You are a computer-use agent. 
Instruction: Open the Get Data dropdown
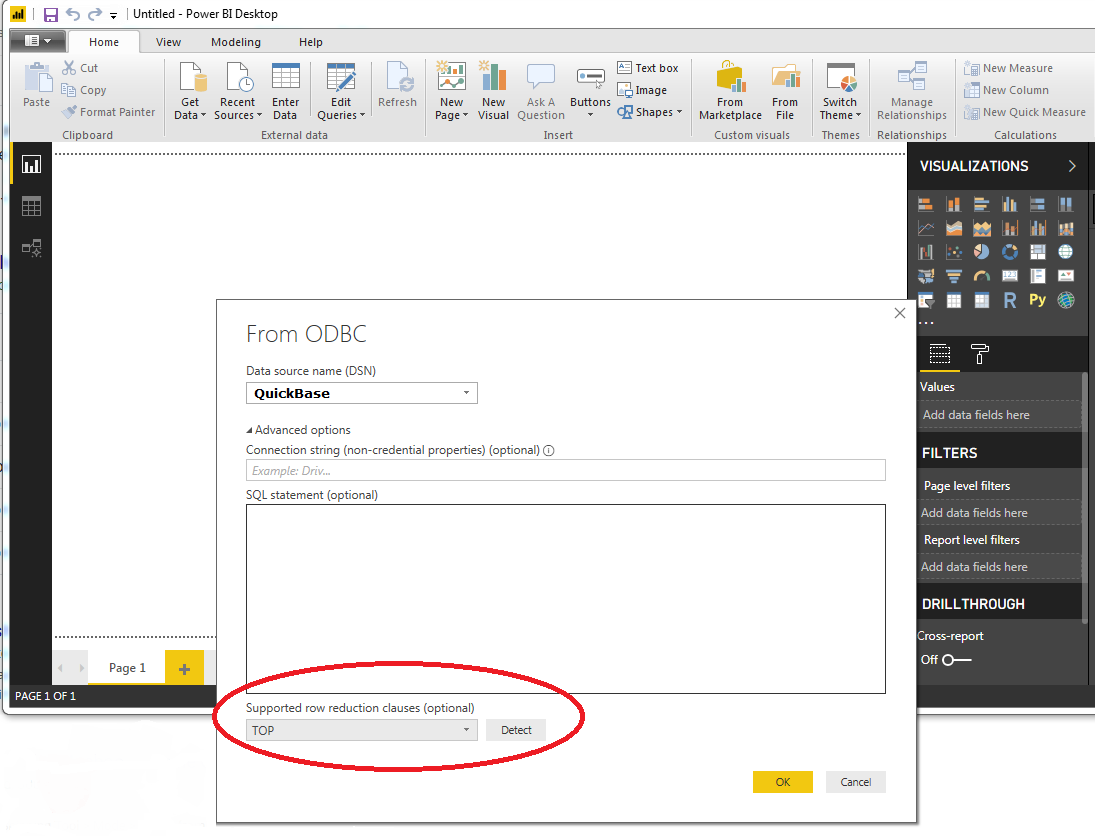coord(190,91)
